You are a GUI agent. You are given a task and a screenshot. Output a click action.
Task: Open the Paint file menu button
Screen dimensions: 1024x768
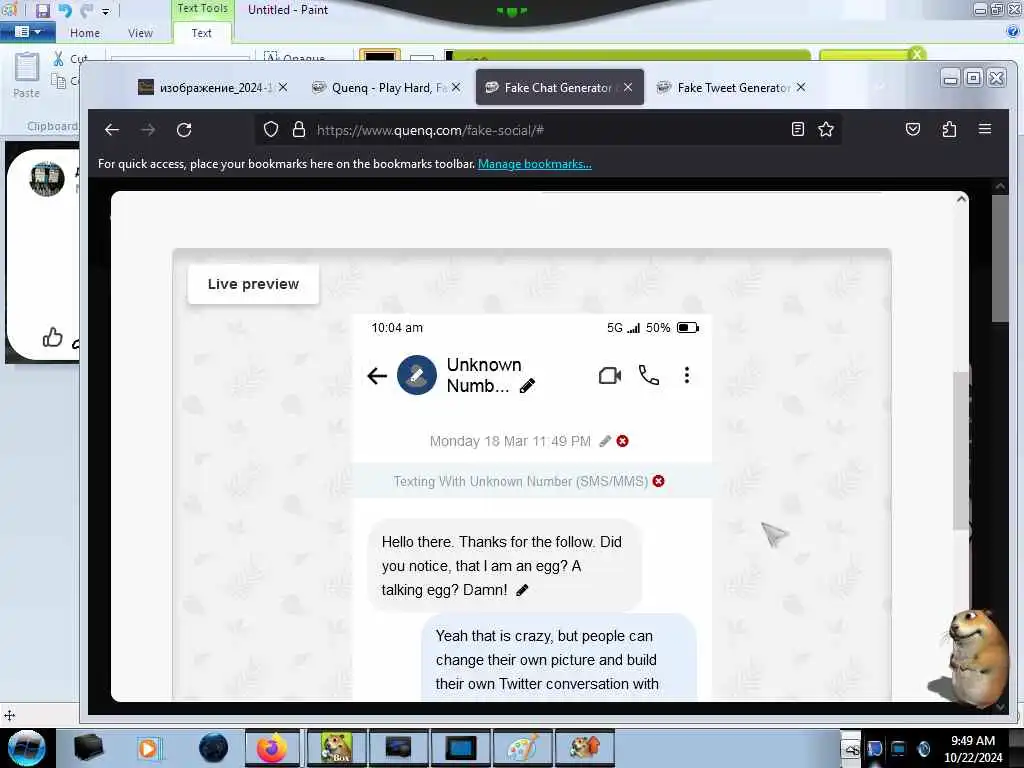coord(27,31)
